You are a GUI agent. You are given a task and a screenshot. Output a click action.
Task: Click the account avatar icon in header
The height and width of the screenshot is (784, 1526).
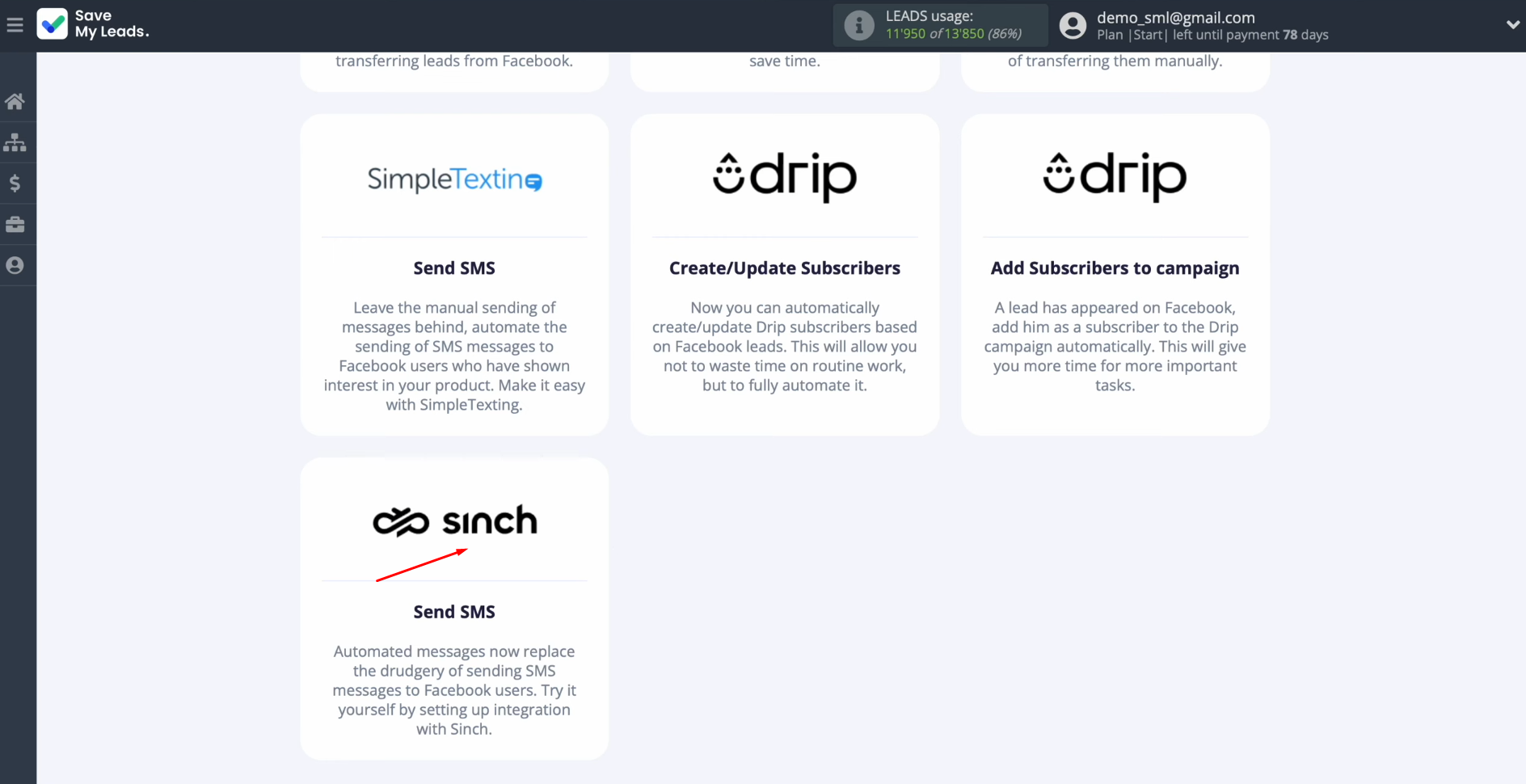1073,26
